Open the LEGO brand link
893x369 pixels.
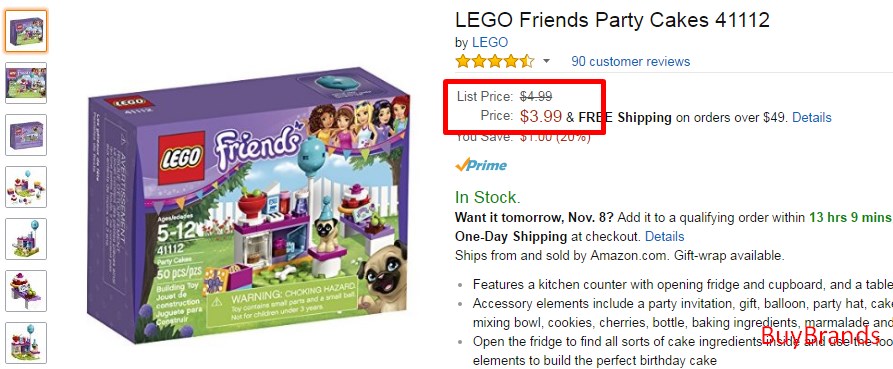(x=490, y=43)
